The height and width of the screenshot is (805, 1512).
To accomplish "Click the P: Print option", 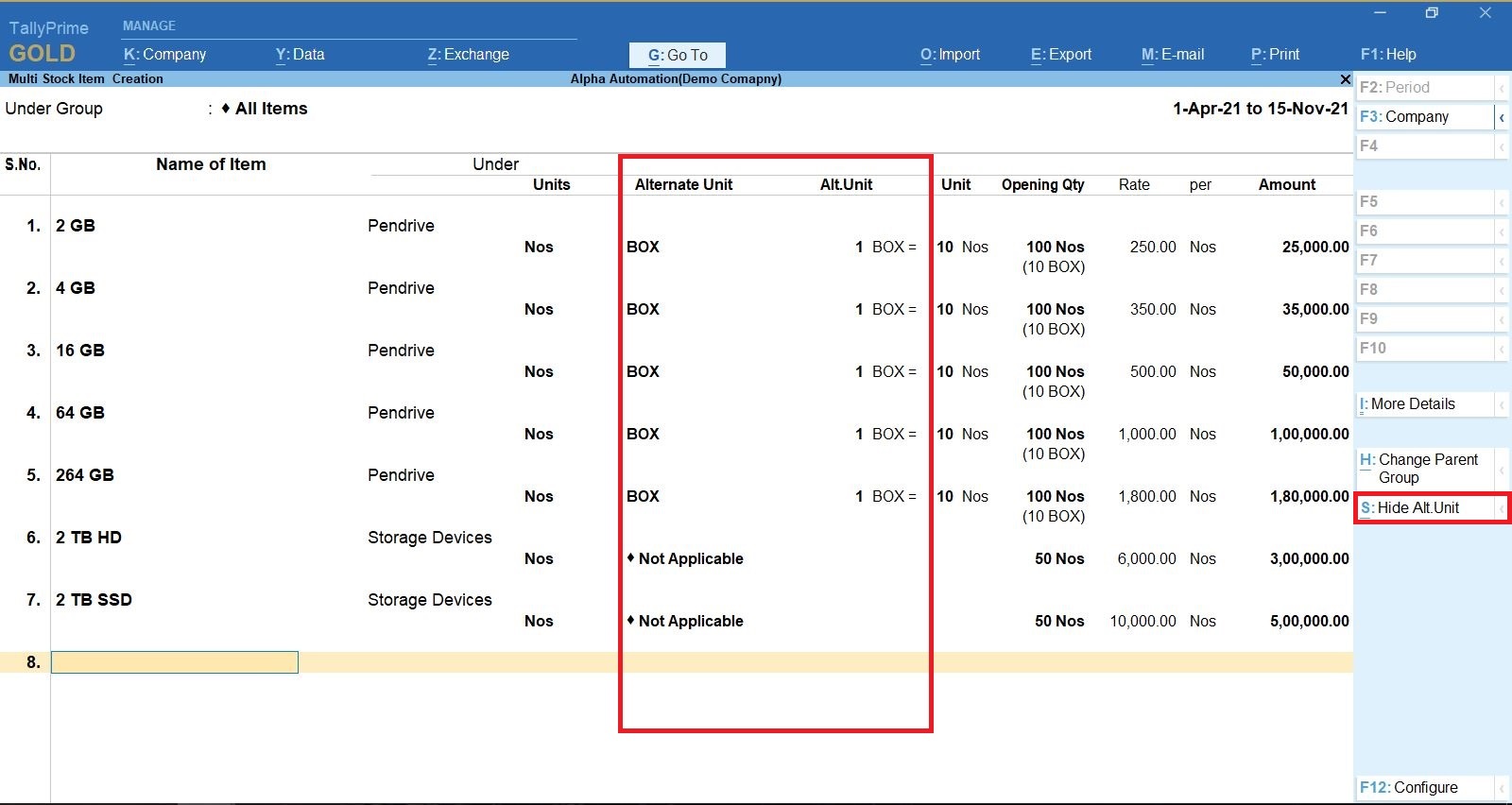I will pyautogui.click(x=1275, y=55).
